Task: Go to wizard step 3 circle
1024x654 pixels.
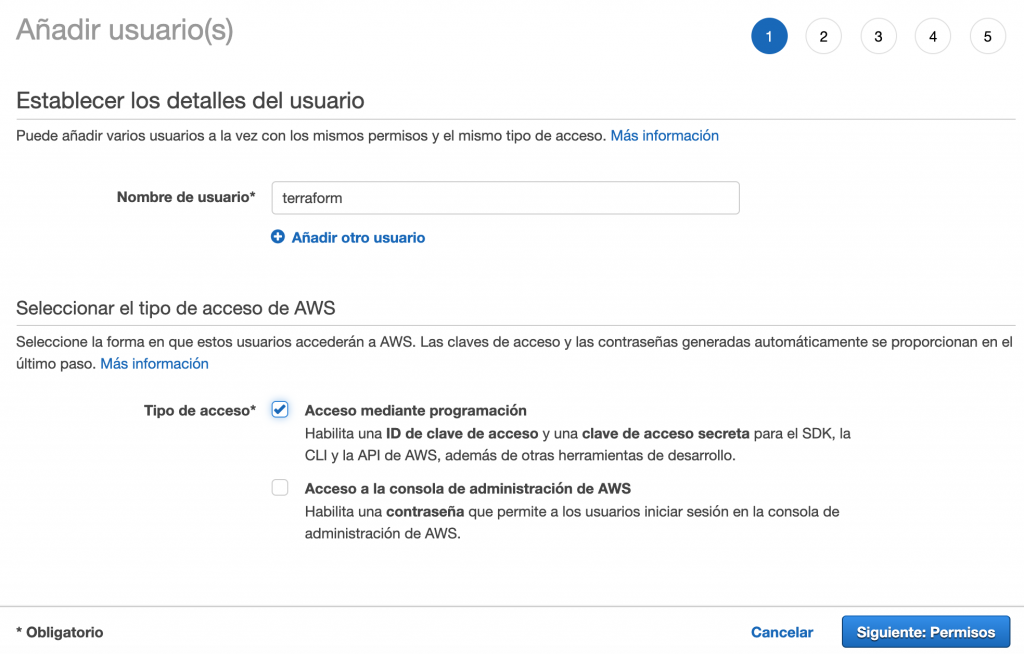Action: coord(878,36)
